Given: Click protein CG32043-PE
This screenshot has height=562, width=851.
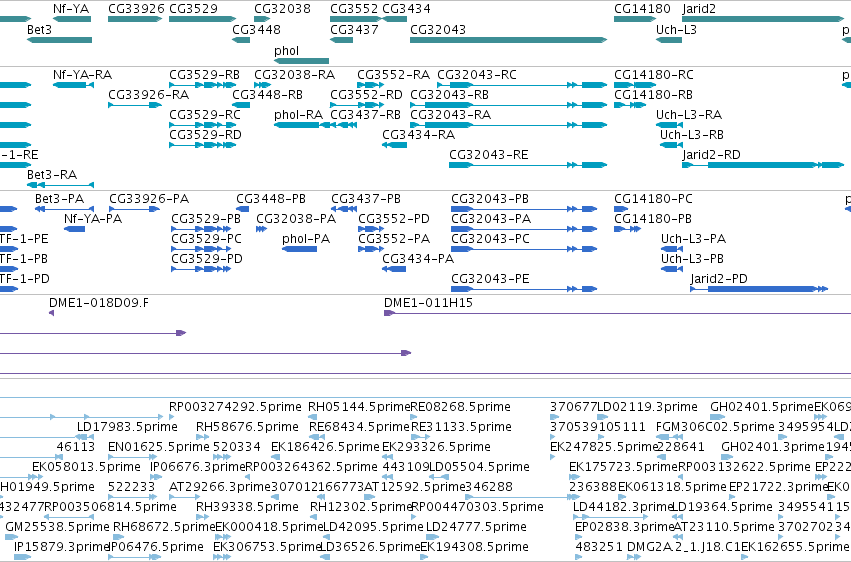Looking at the screenshot, I should pyautogui.click(x=490, y=279).
